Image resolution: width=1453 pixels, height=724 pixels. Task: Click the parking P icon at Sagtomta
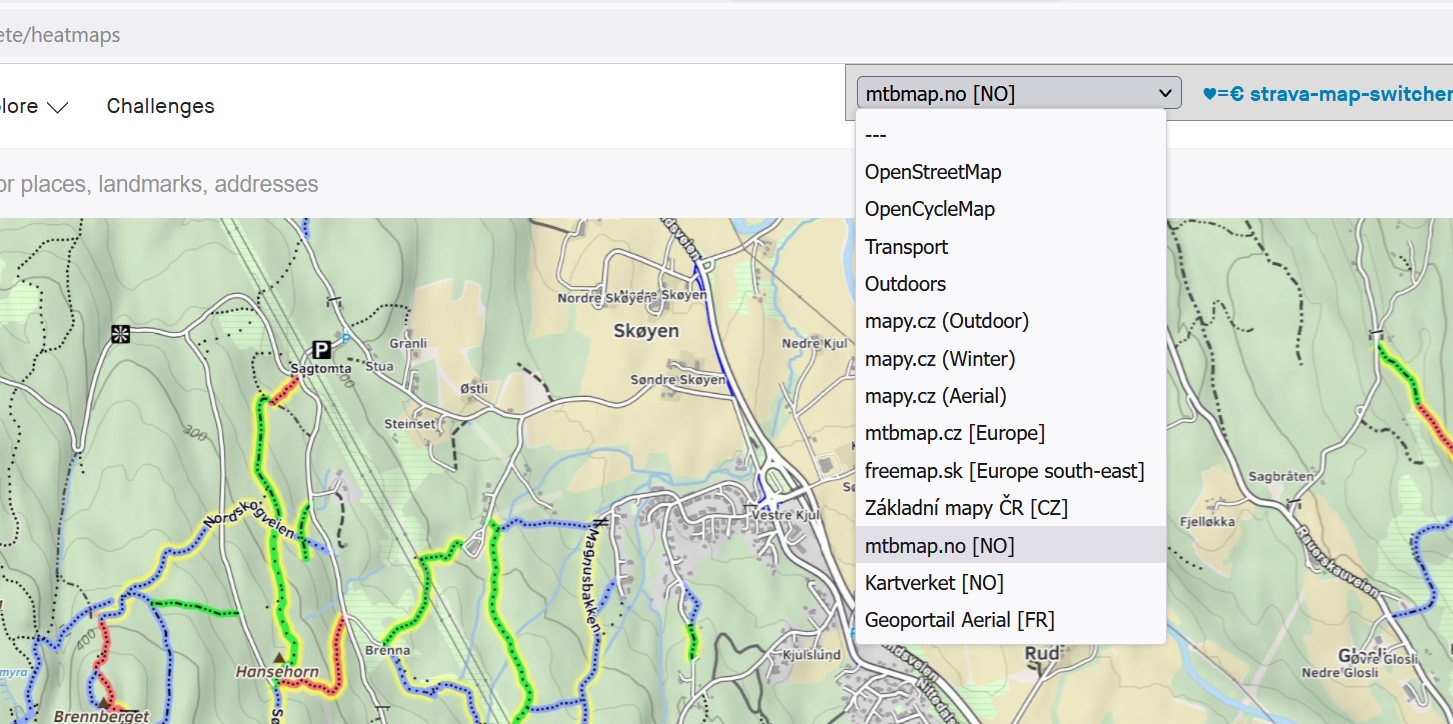[x=321, y=349]
